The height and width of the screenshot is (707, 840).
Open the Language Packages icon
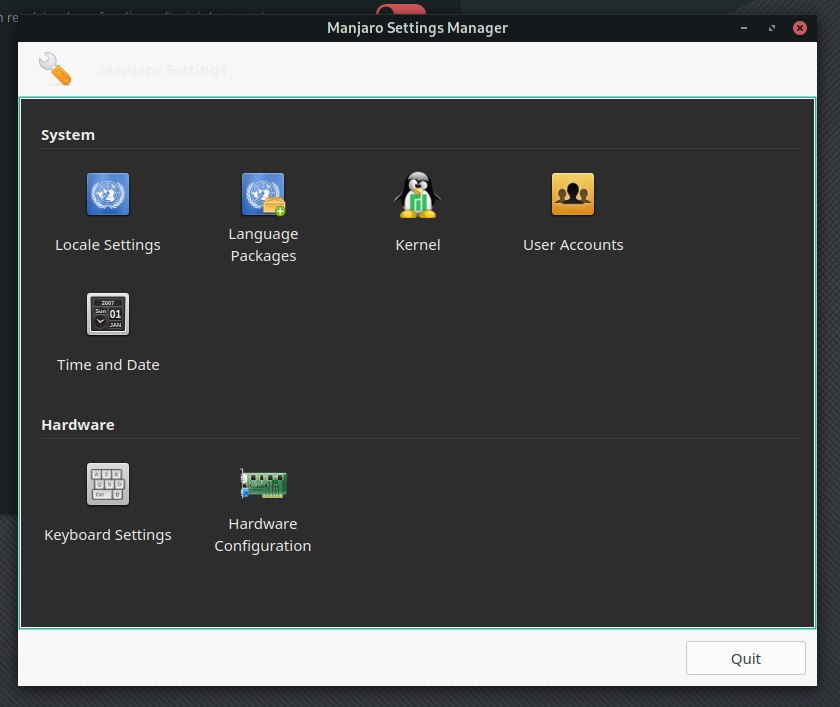(x=263, y=194)
